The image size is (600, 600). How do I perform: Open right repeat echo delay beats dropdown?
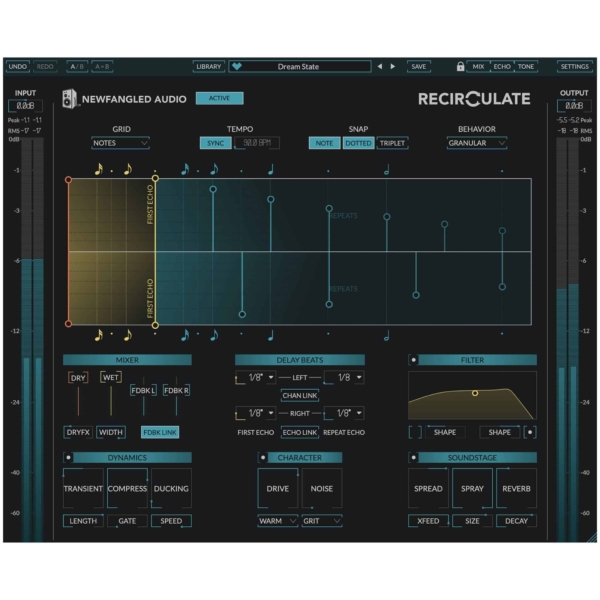344,413
